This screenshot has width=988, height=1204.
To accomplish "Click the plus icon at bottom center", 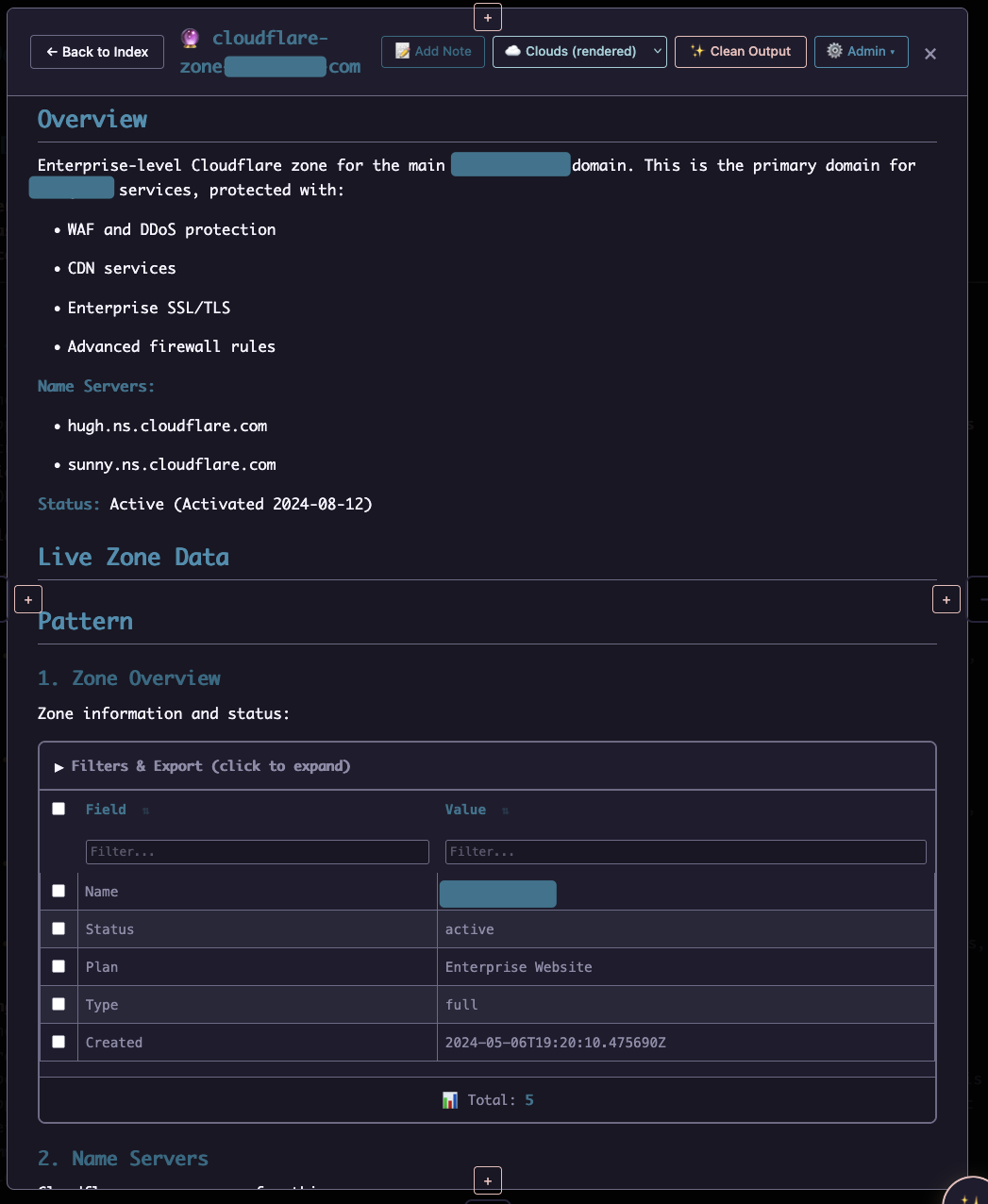I will pyautogui.click(x=488, y=1180).
